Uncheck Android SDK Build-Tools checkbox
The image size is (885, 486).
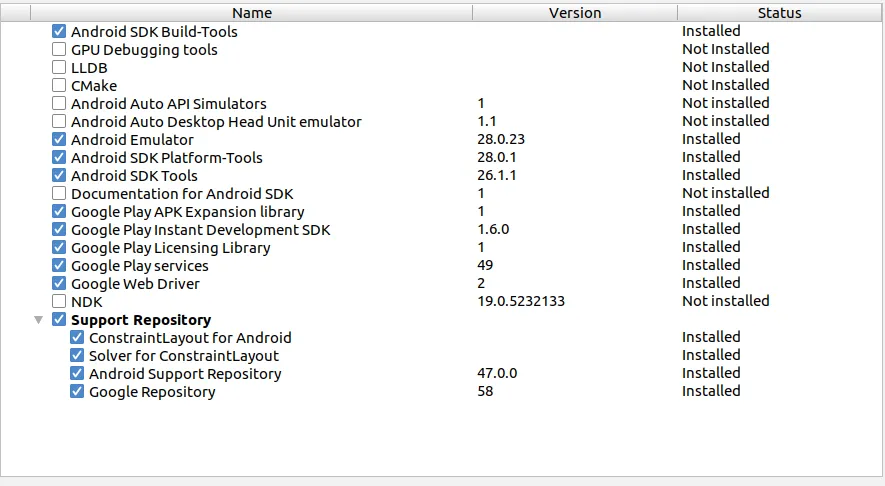(x=59, y=32)
